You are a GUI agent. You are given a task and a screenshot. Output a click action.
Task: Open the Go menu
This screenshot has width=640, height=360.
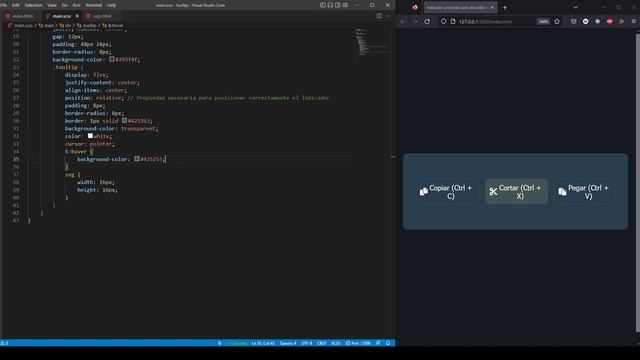point(65,5)
